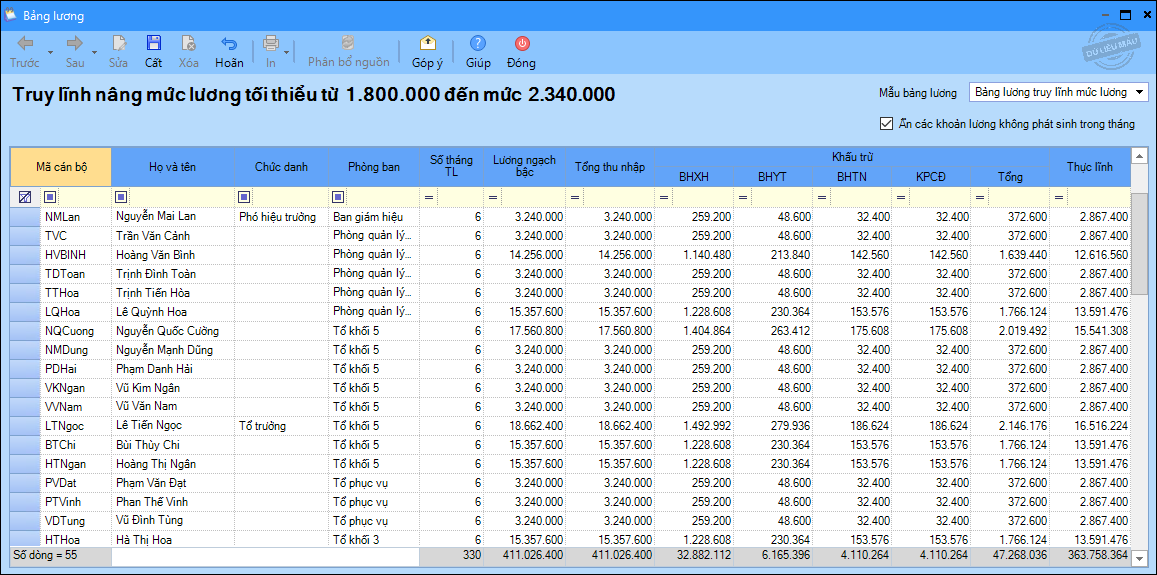This screenshot has width=1157, height=575.
Task: Click the Phân bổ nguồn icon
Action: tap(348, 43)
